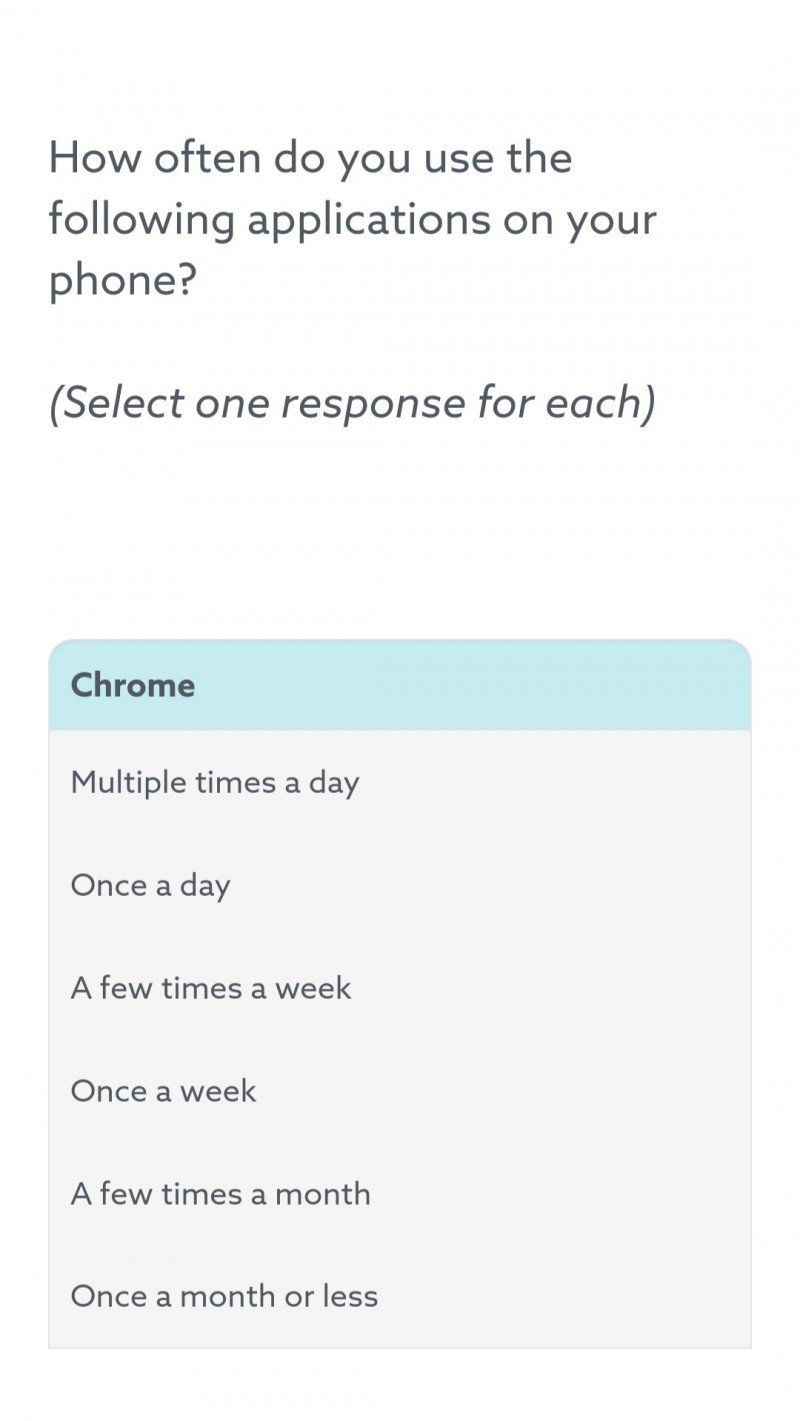Tap the word "applications" in the heading
Screen dimensions: 800x1421
tap(369, 220)
